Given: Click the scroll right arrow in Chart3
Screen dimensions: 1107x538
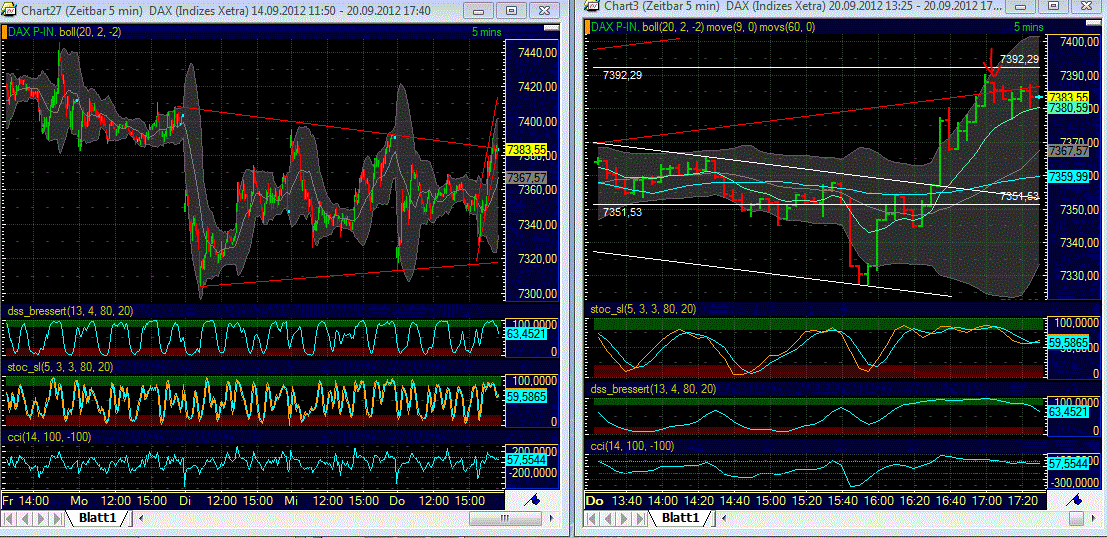Looking at the screenshot, I should [1095, 519].
